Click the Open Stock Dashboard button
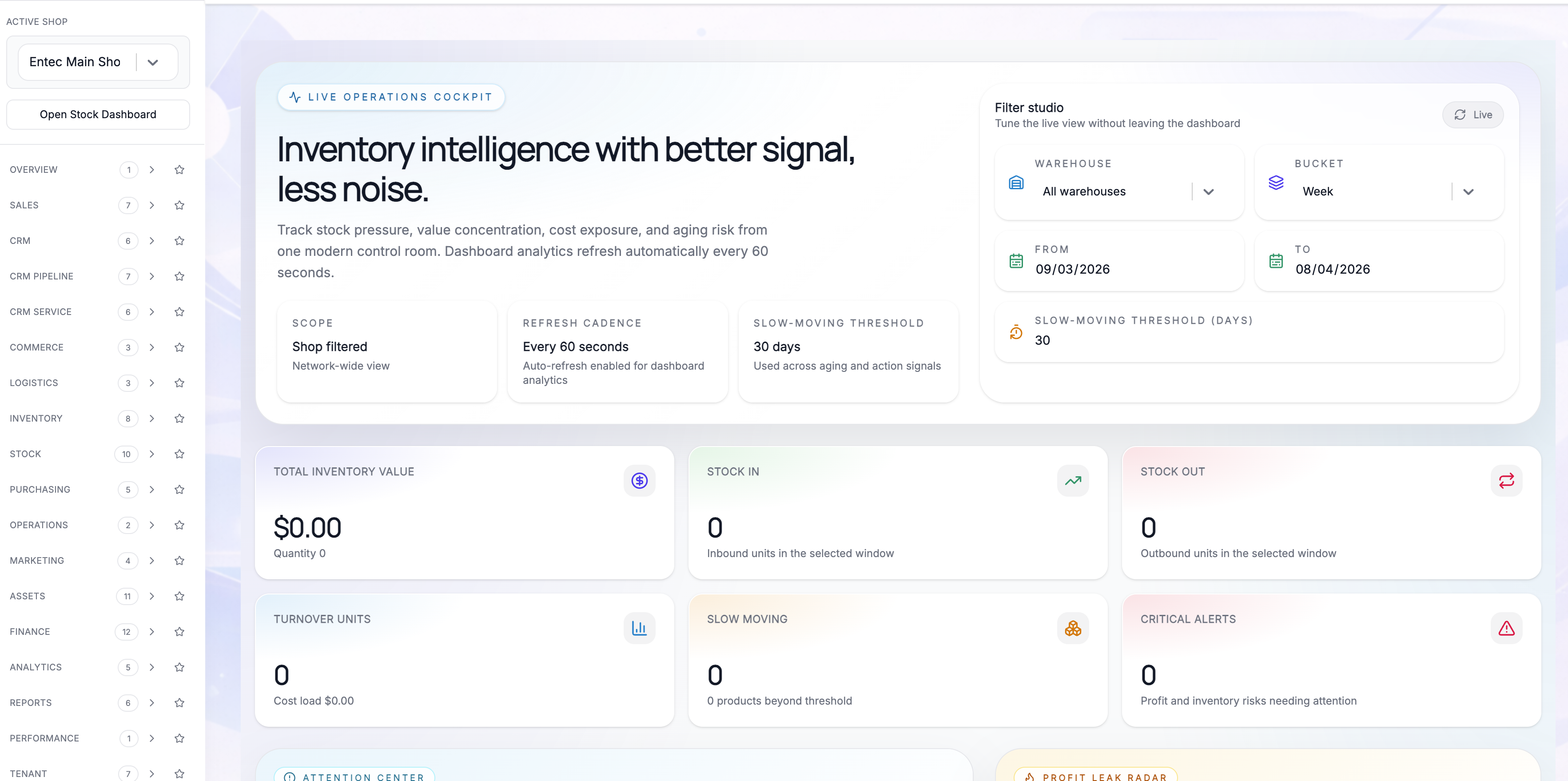This screenshot has height=781, width=1568. (97, 114)
